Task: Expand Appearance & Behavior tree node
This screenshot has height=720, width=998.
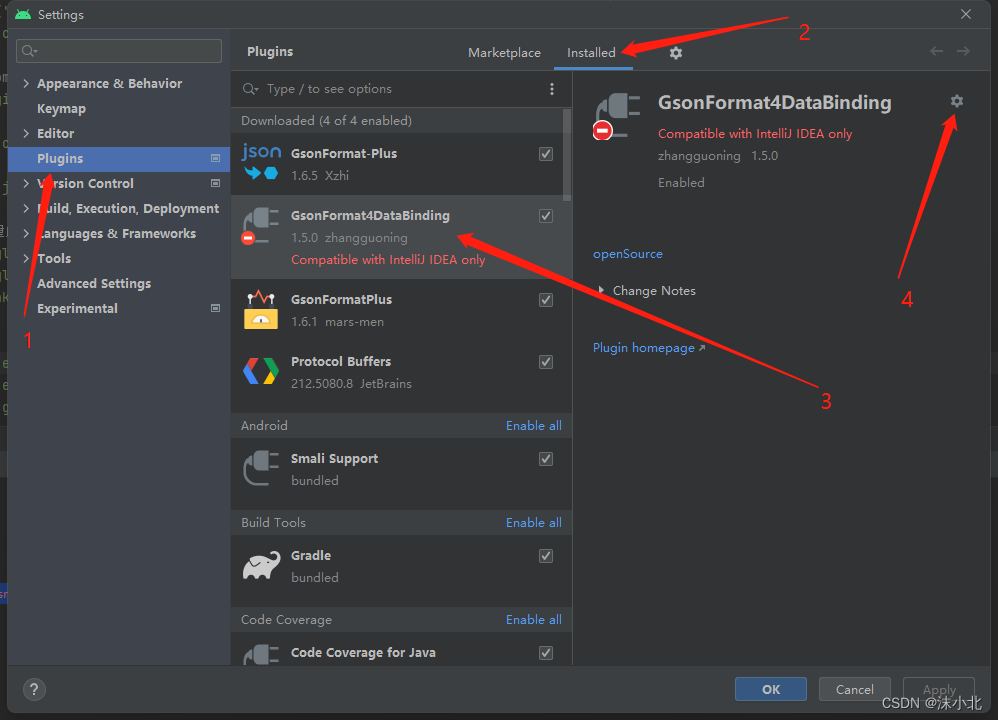Action: tap(26, 83)
